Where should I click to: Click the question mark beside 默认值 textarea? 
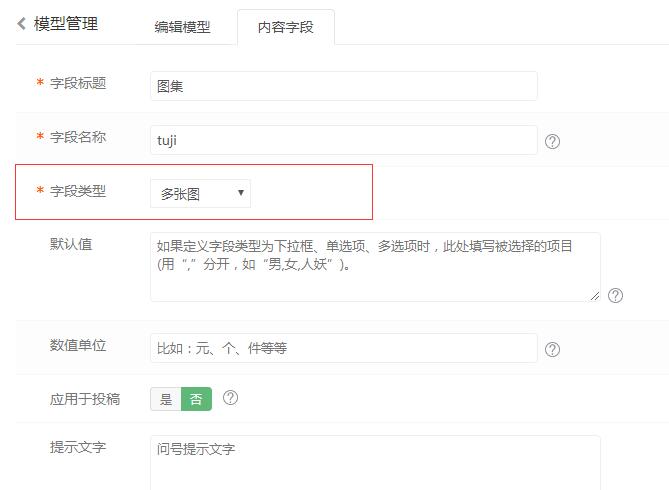(x=615, y=295)
